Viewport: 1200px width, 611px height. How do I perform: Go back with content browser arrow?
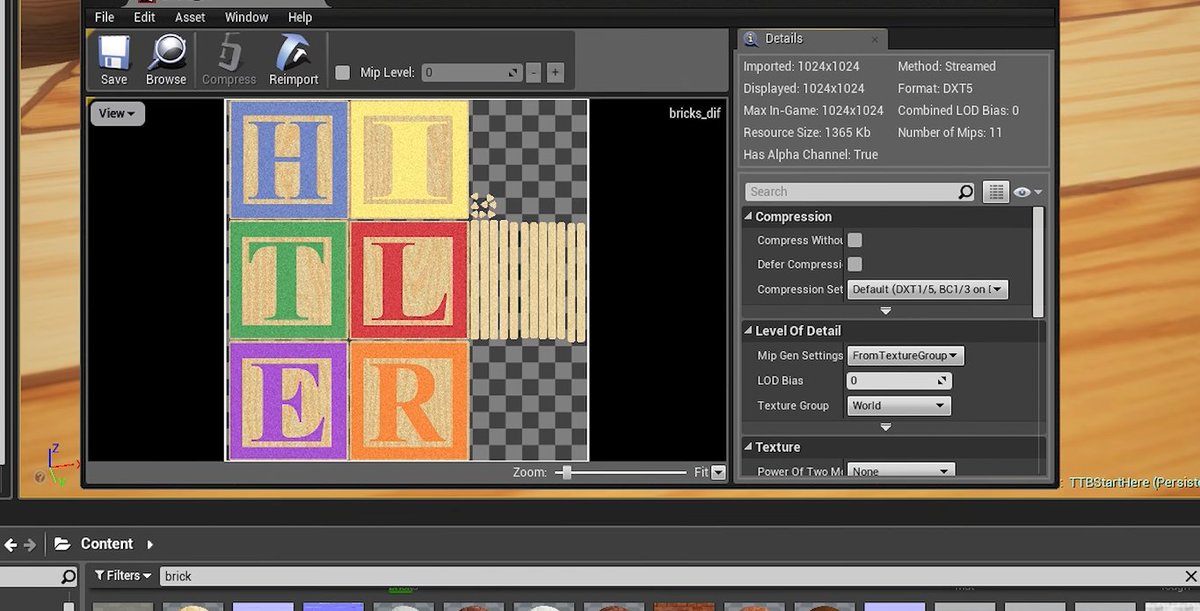click(11, 545)
